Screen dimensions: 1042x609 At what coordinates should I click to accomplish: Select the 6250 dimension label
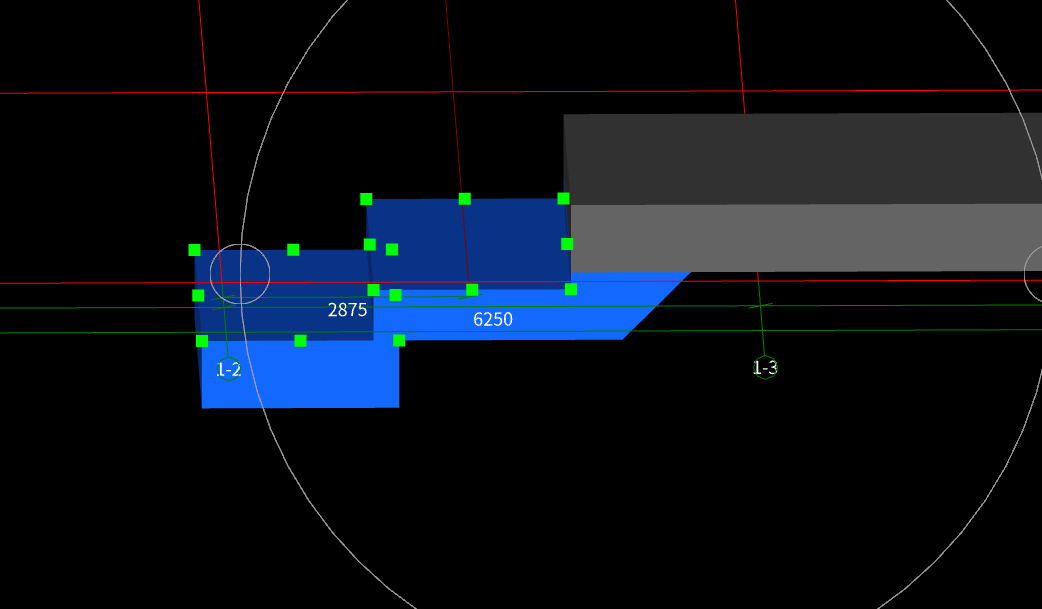tap(492, 319)
